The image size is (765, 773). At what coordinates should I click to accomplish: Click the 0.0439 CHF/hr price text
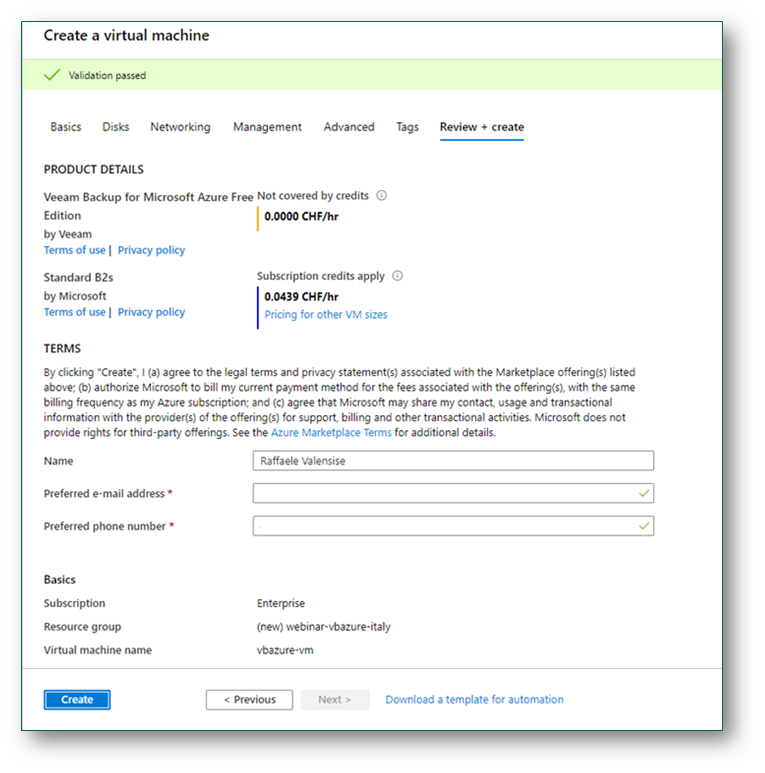301,297
